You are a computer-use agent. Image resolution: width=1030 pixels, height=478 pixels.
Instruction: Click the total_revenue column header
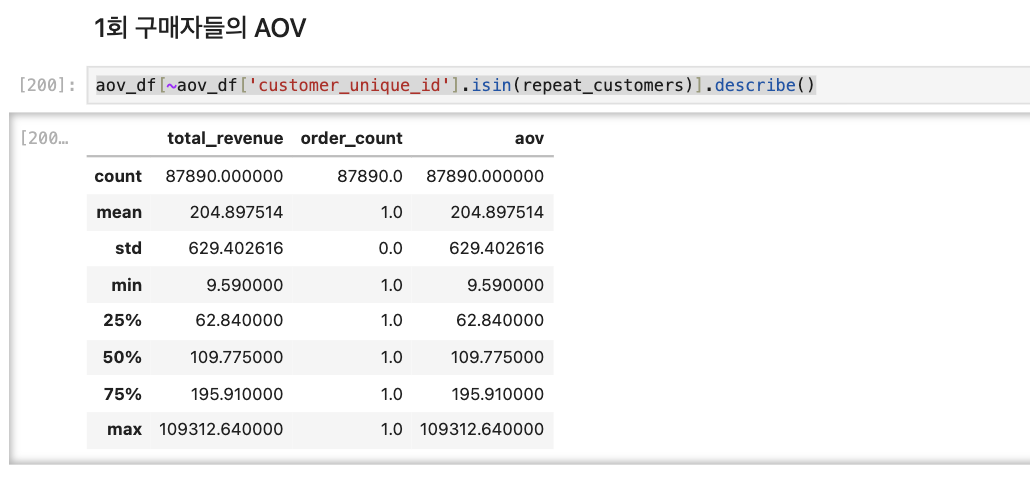pos(225,139)
